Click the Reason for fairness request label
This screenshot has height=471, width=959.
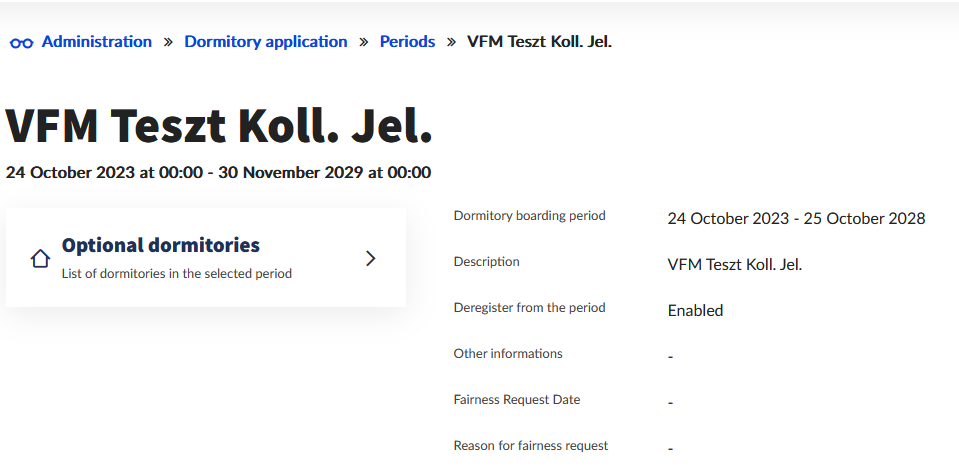point(531,446)
